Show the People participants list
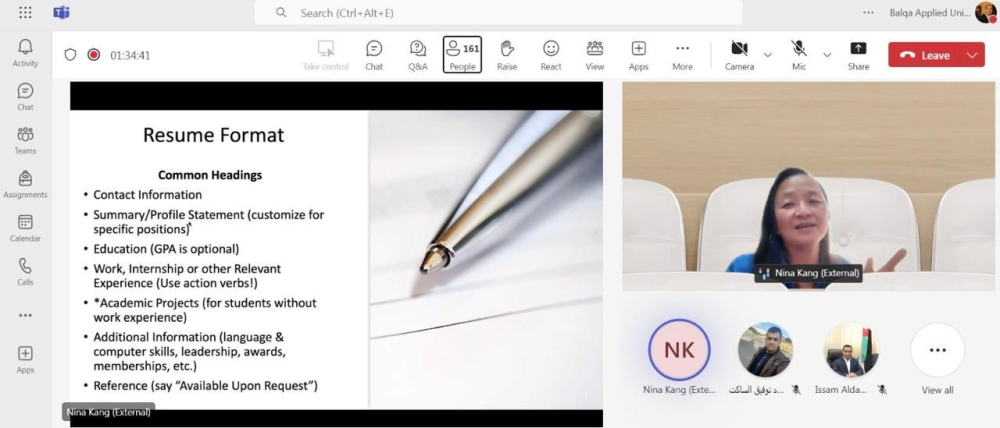 462,54
